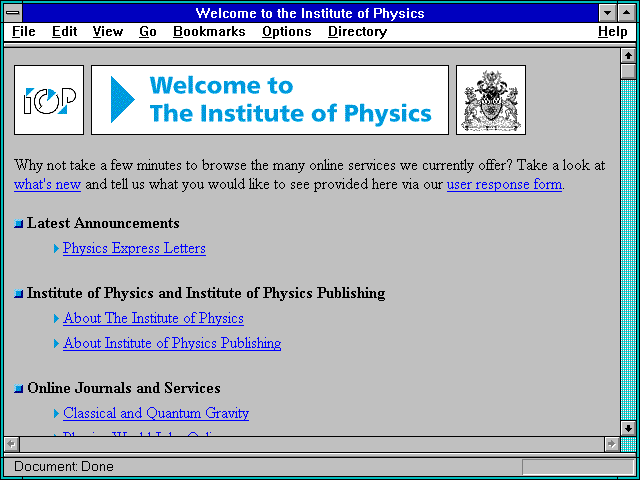The width and height of the screenshot is (640, 480).
Task: Open the Bookmarks menu
Action: [209, 31]
